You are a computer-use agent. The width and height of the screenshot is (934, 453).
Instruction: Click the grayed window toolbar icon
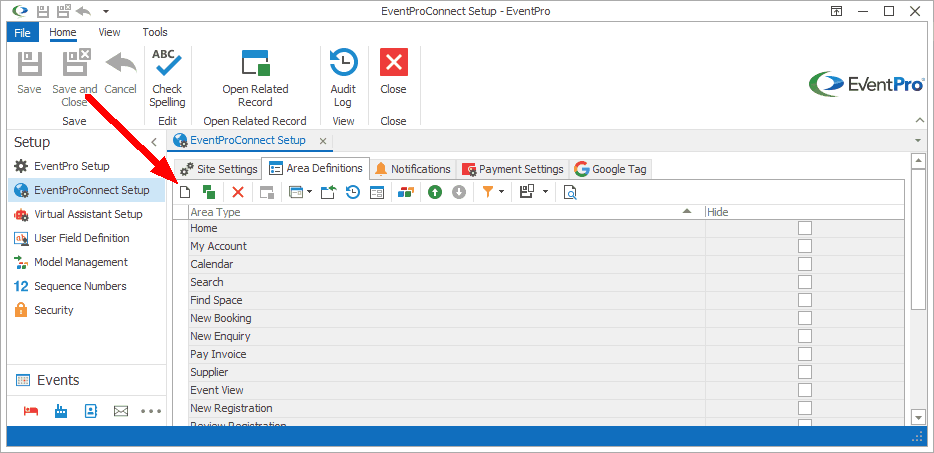pyautogui.click(x=267, y=192)
